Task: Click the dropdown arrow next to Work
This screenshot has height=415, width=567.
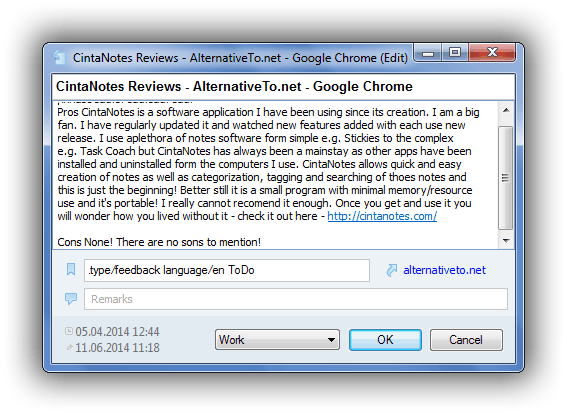Action: click(331, 340)
